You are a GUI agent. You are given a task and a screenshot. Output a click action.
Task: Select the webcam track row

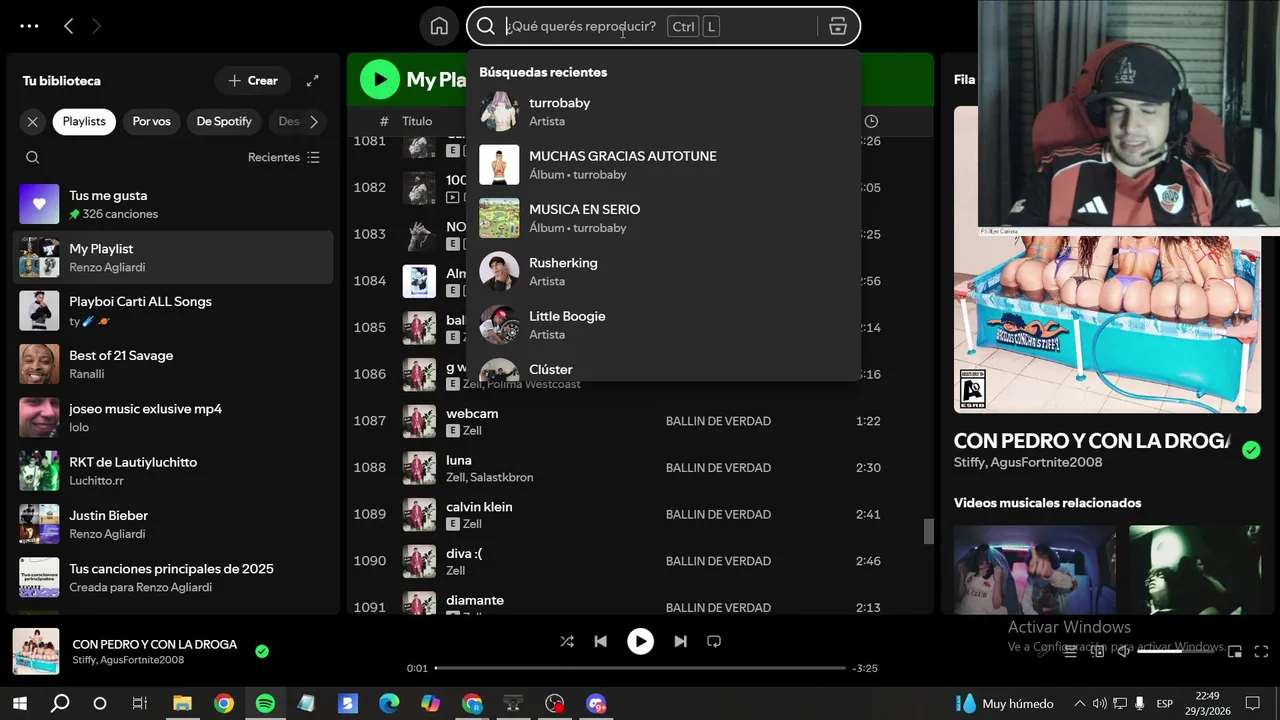(x=640, y=421)
